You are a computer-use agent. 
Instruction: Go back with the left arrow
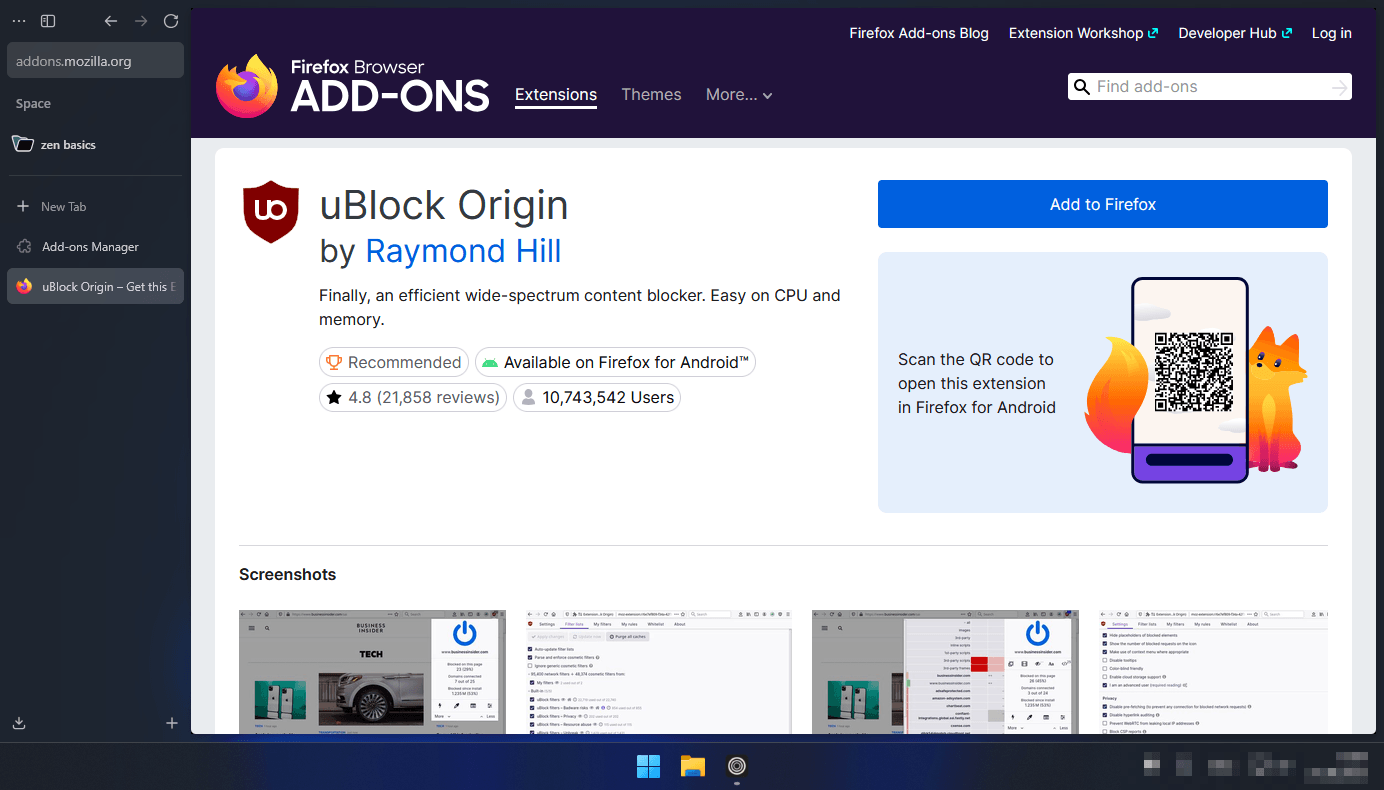pyautogui.click(x=111, y=21)
